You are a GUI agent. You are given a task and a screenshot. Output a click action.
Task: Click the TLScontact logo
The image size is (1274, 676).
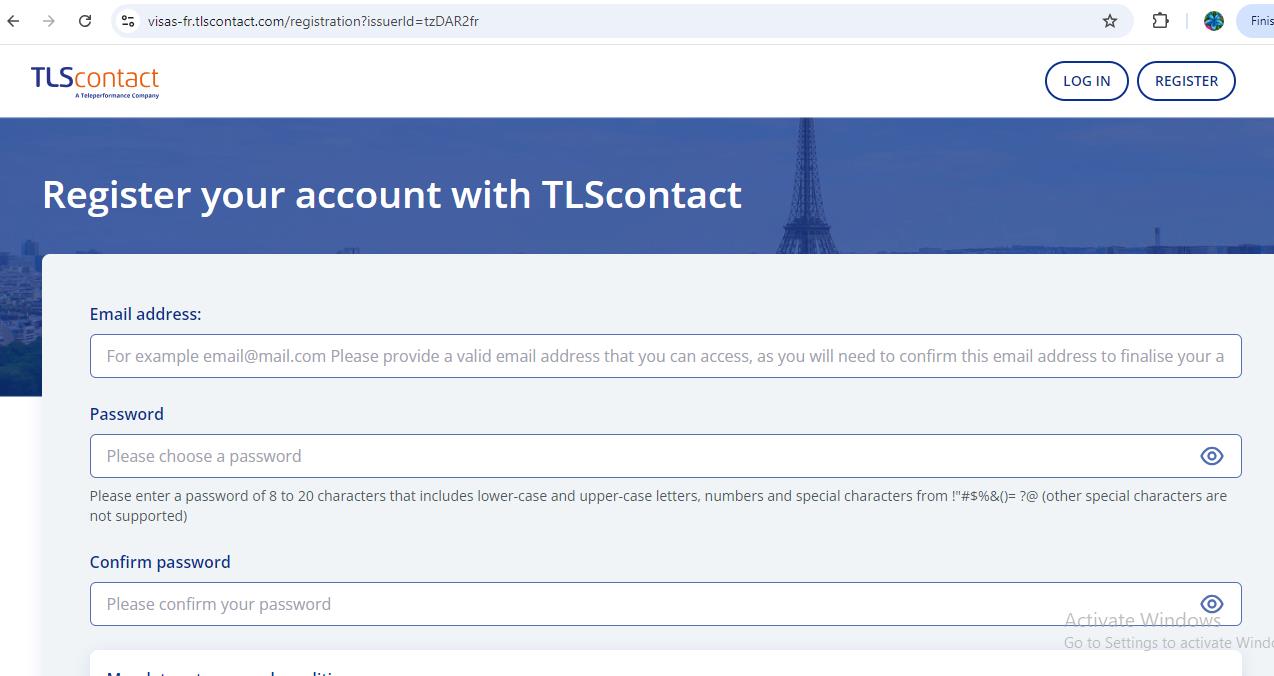click(95, 80)
